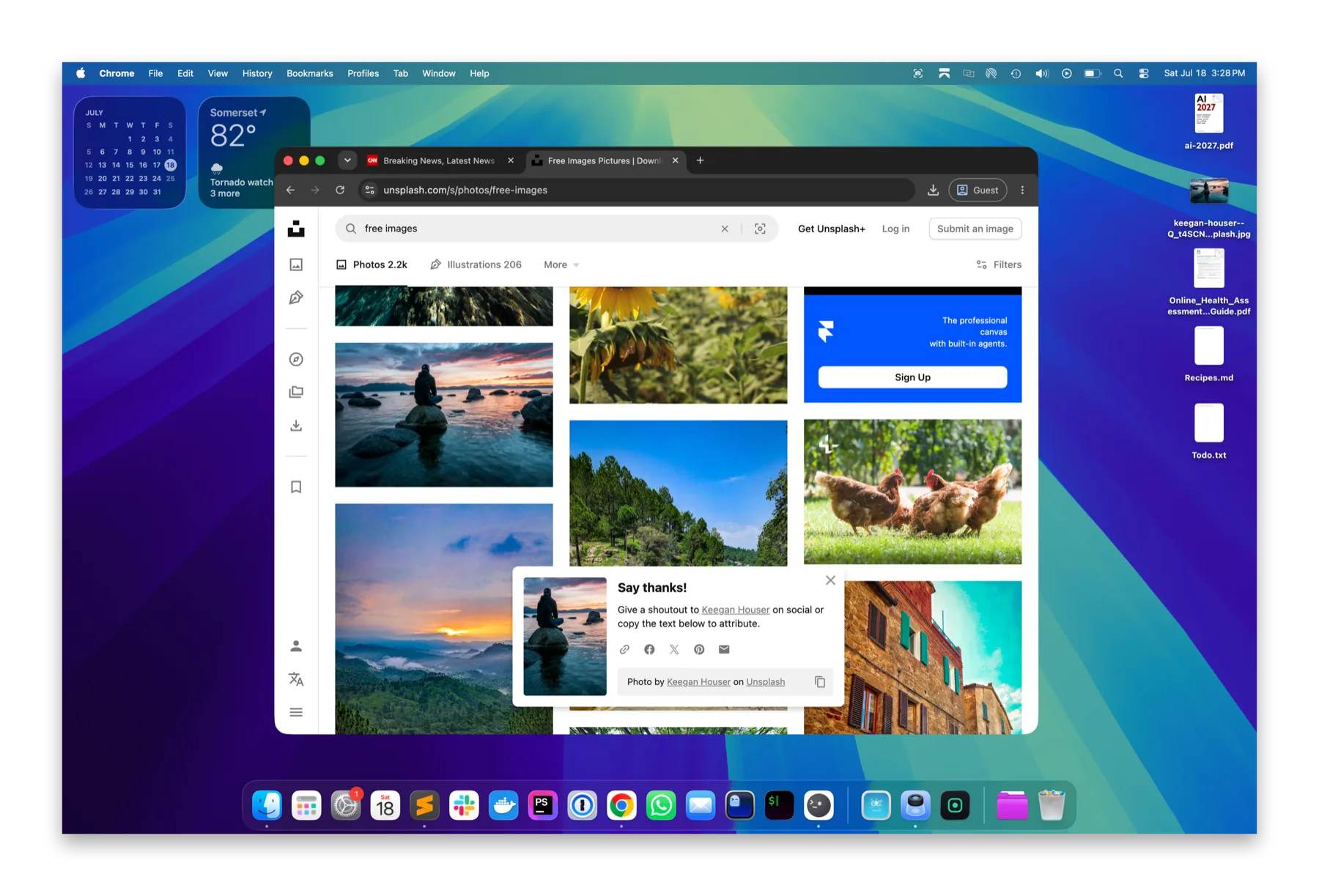Open the bookmark icon in the sidebar
The height and width of the screenshot is (896, 1319).
coord(296,487)
